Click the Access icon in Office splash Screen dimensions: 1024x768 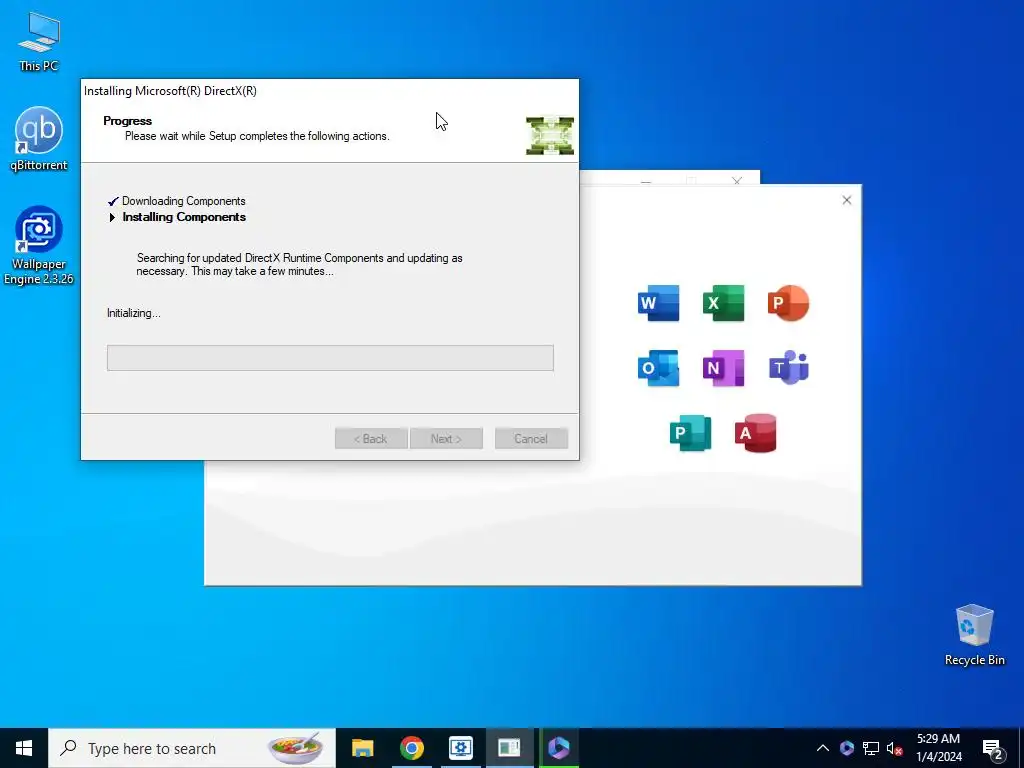coord(756,433)
